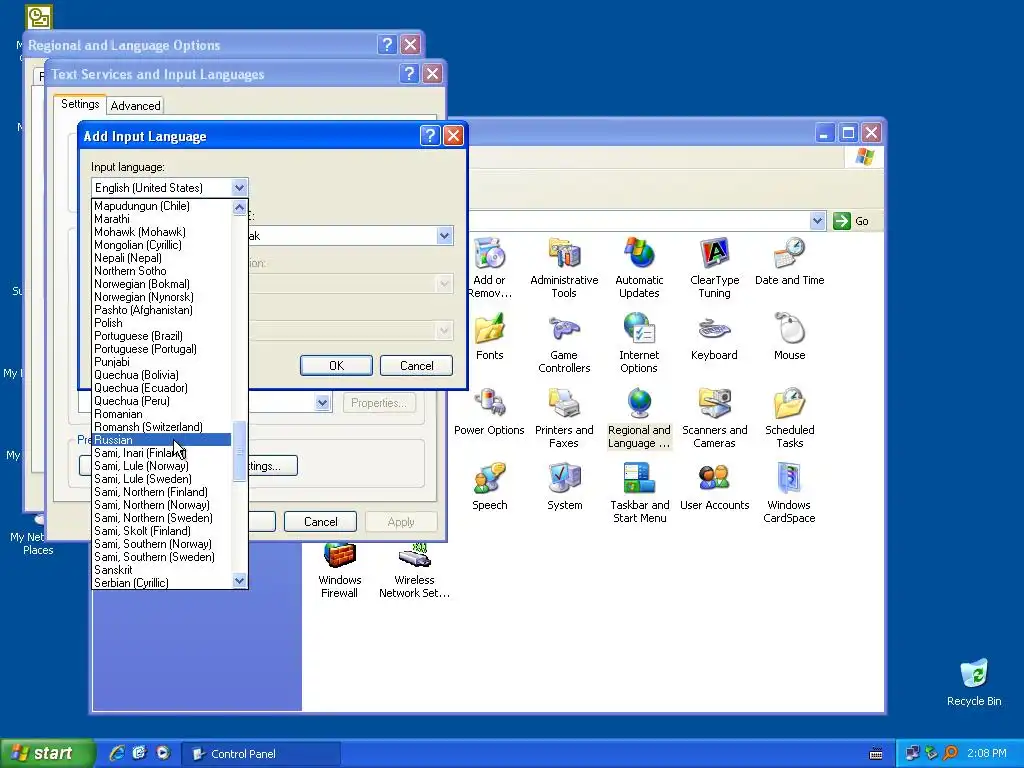Choose Romanian in the language list
The width and height of the screenshot is (1024, 768).
[162, 414]
